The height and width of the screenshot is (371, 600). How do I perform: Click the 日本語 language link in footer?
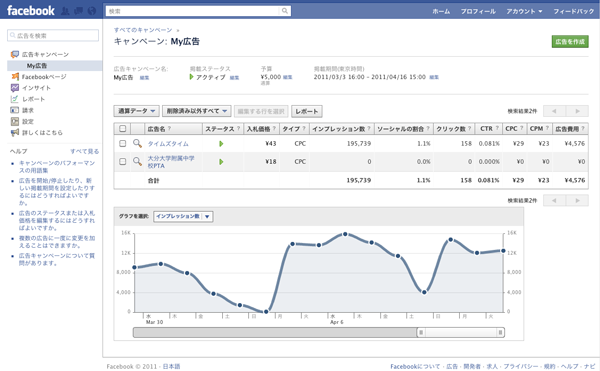coord(171,366)
